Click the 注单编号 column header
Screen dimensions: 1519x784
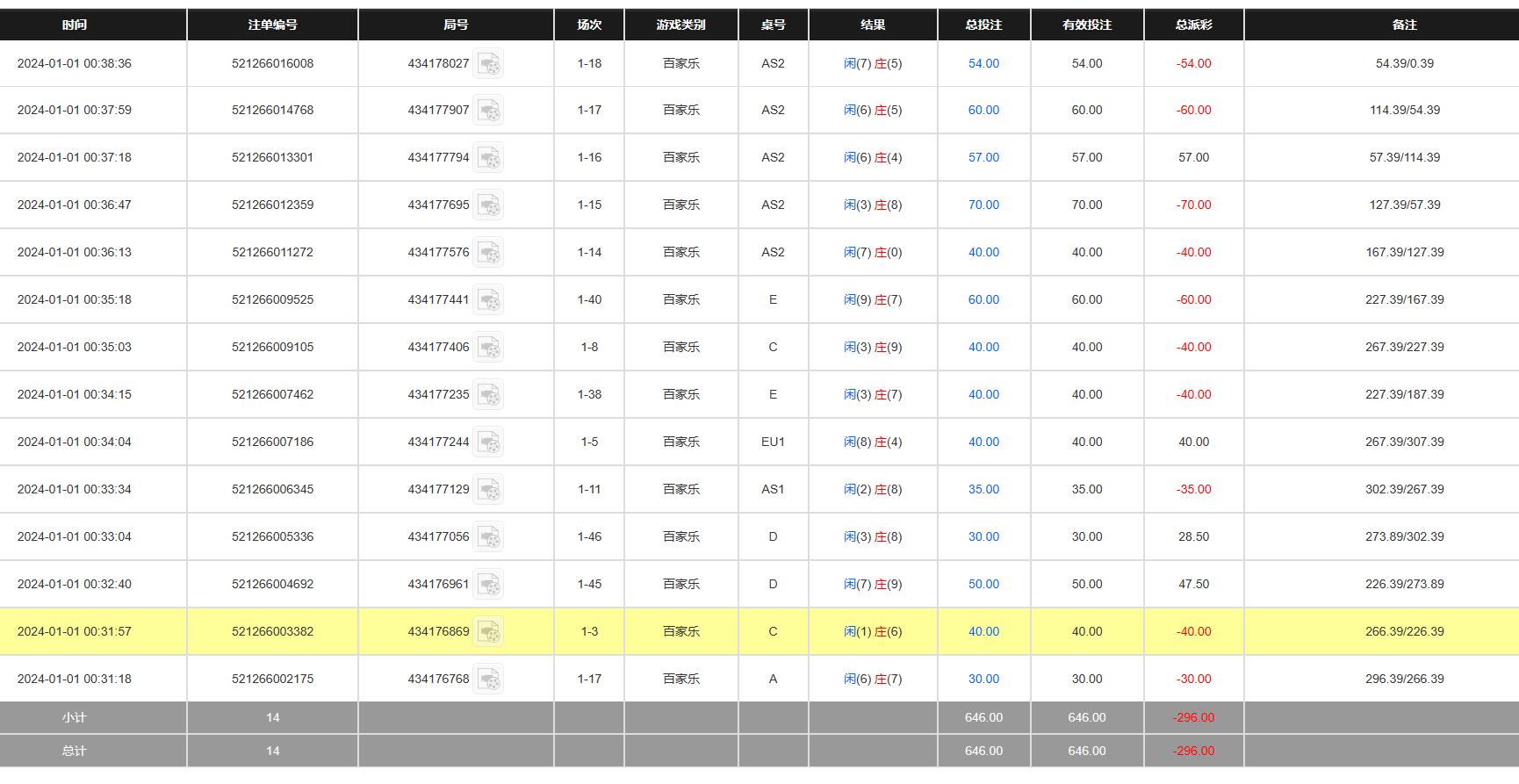[x=272, y=25]
